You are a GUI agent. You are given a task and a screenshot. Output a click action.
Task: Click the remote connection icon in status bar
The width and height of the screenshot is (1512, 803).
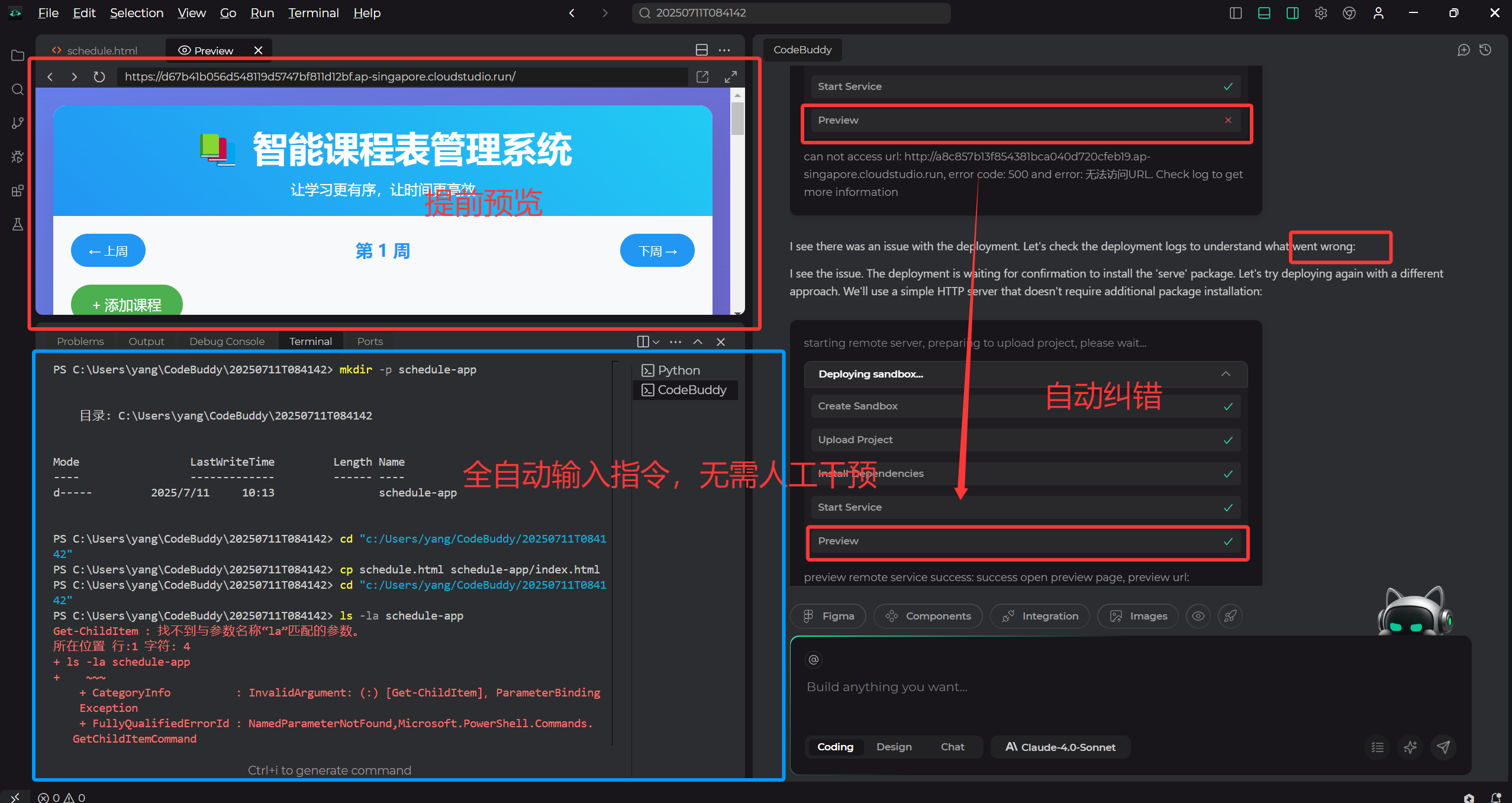tap(15, 797)
